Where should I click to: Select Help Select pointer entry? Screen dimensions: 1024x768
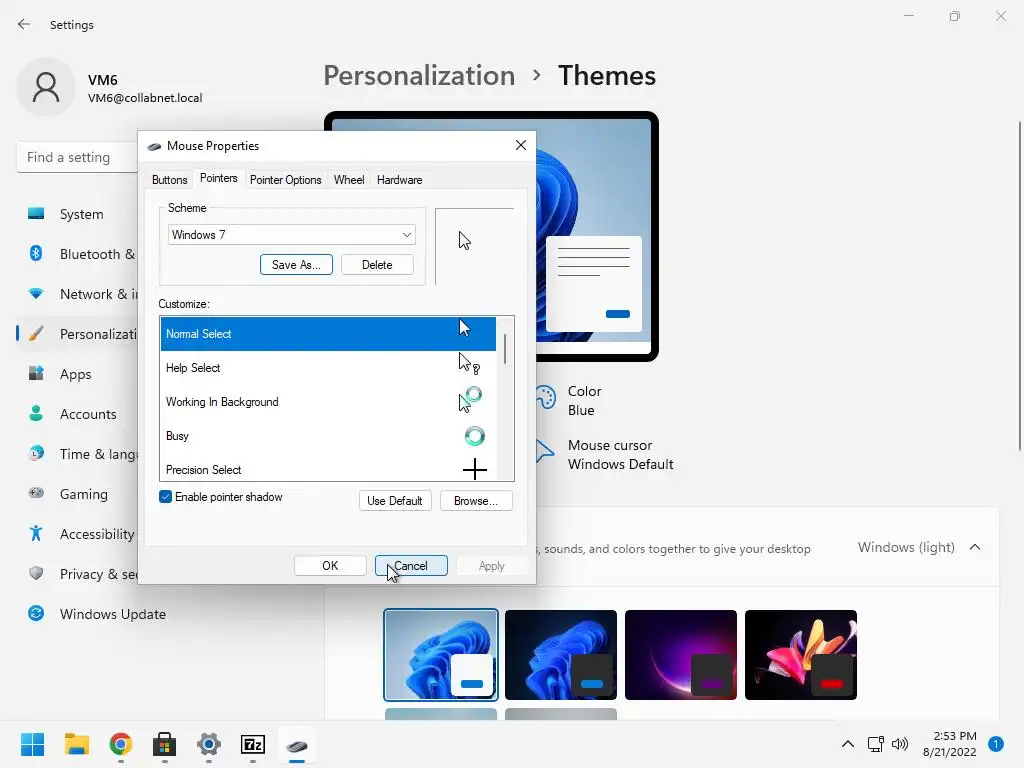(328, 368)
